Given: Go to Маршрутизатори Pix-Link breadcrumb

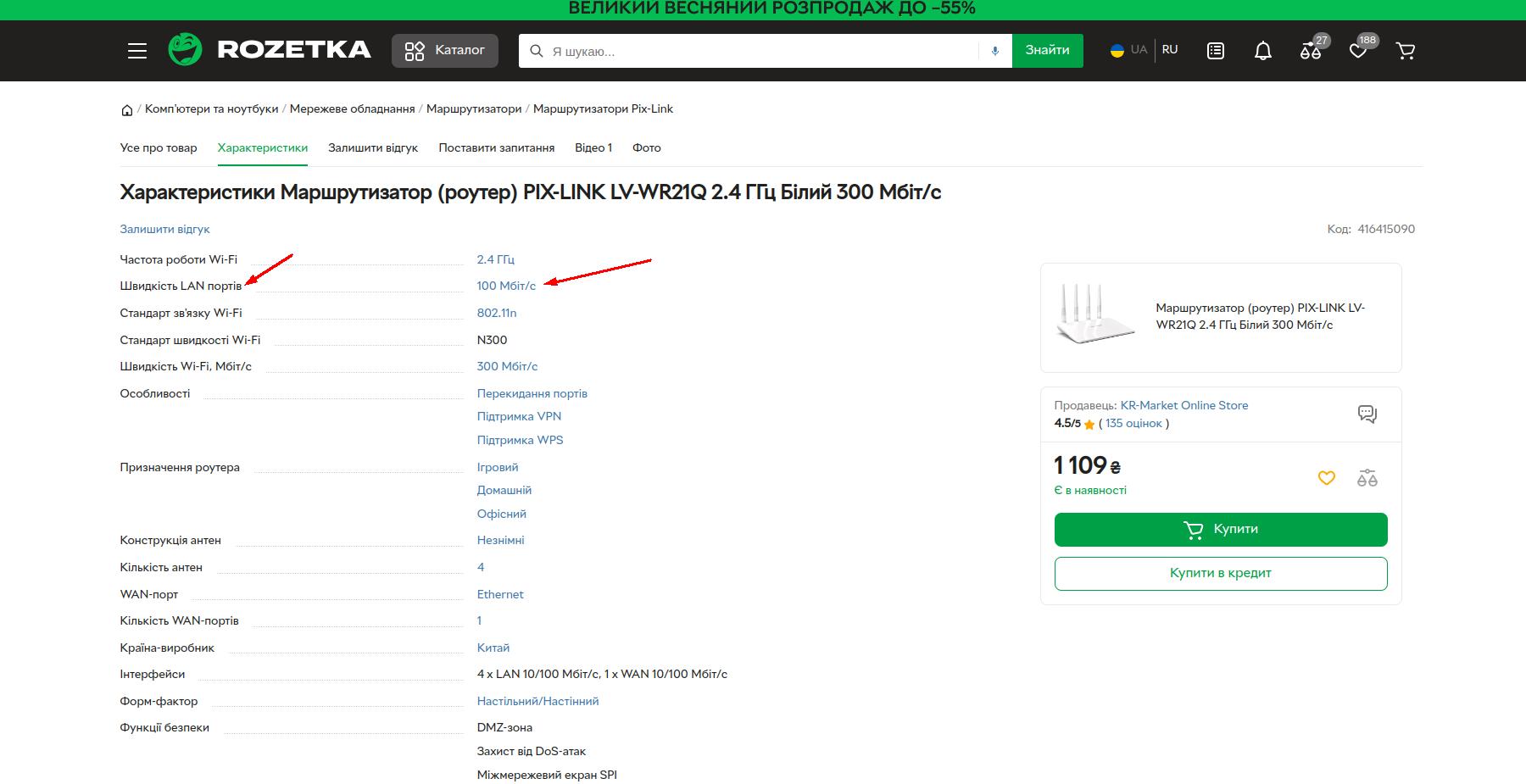Looking at the screenshot, I should pyautogui.click(x=603, y=109).
